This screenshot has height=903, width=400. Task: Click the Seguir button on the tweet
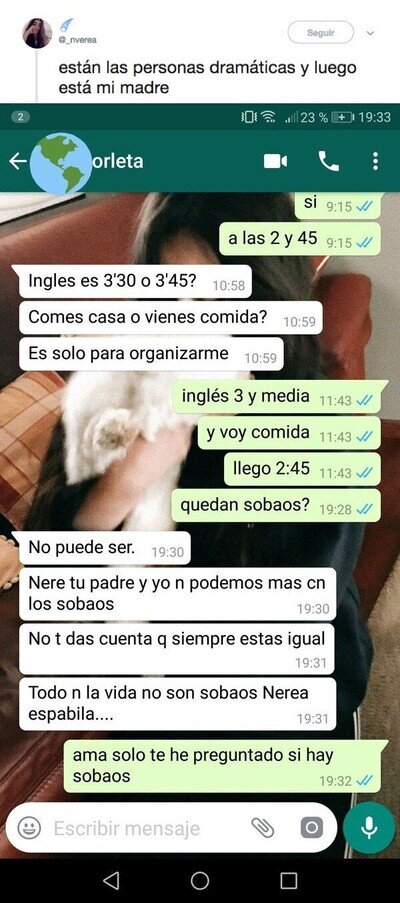tap(320, 33)
